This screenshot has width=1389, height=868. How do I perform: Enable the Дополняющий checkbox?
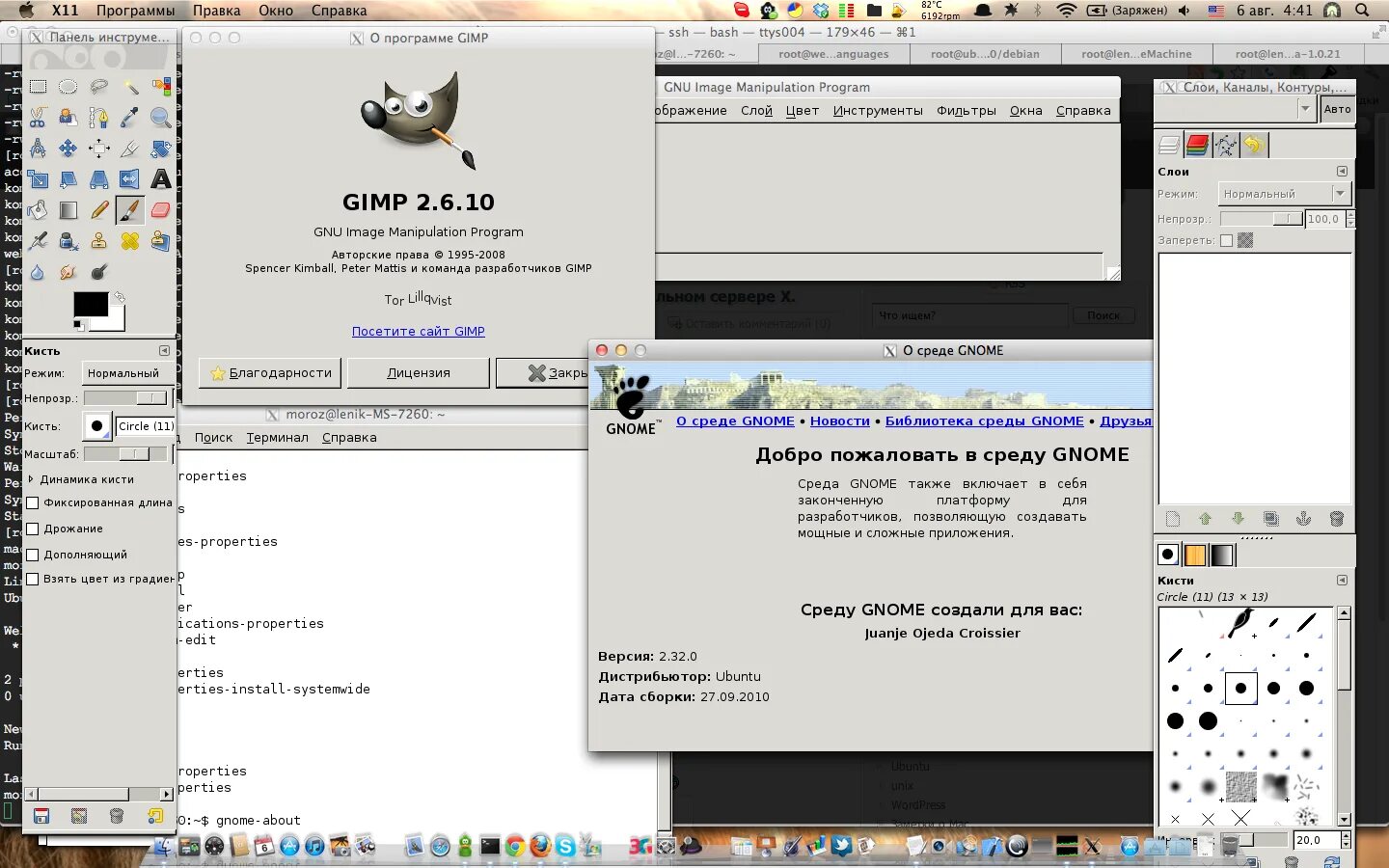point(33,555)
